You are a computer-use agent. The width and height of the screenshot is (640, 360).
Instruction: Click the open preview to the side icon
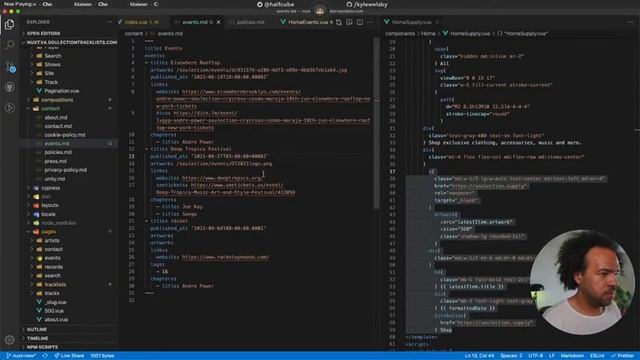click(349, 22)
